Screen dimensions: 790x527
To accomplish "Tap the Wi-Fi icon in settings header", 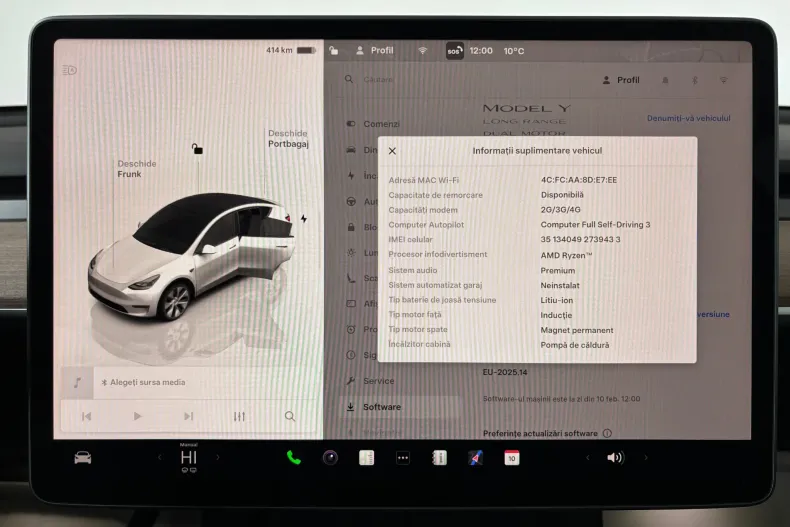I will [723, 80].
